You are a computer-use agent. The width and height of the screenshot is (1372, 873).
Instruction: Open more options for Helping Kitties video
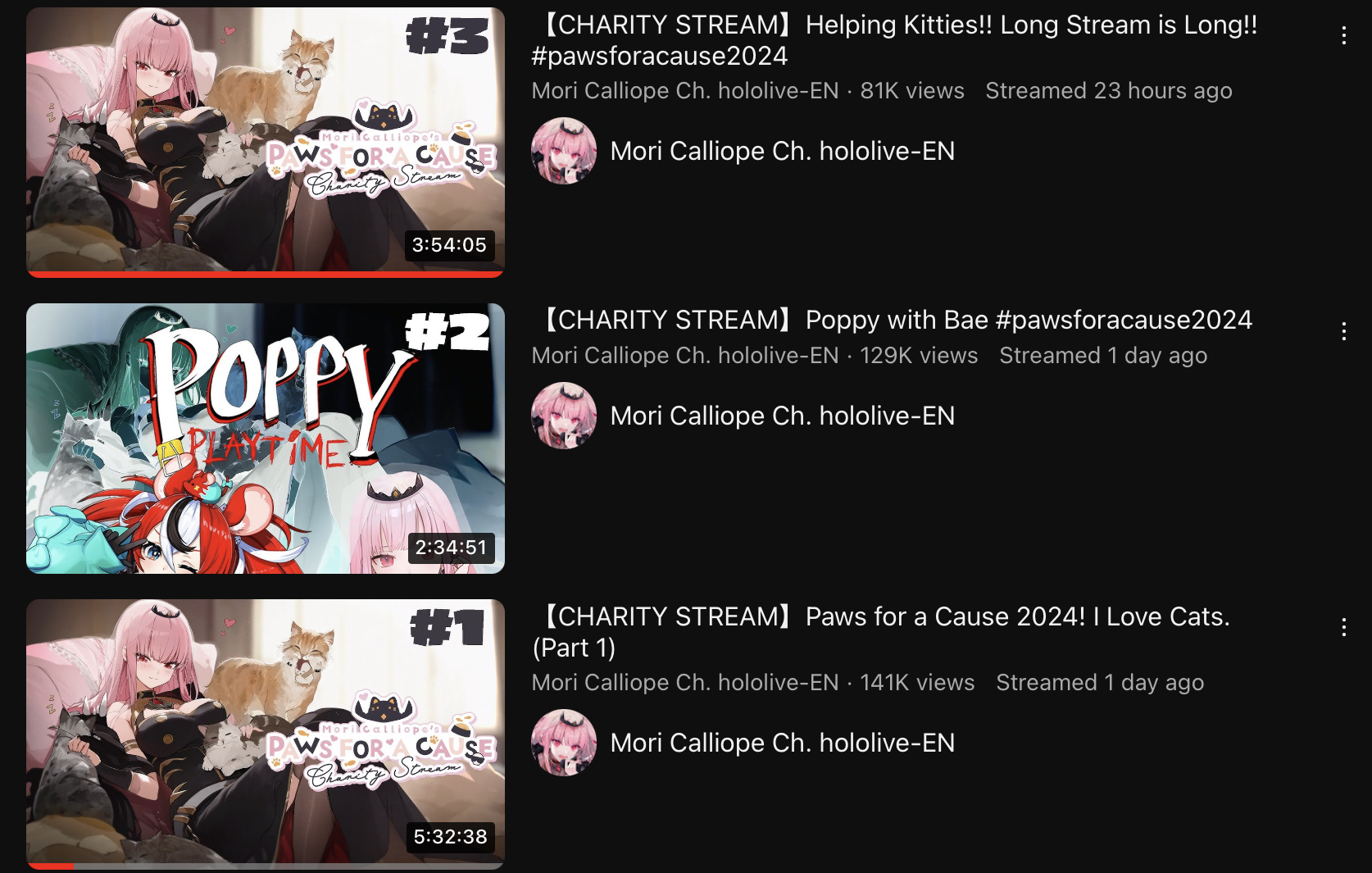(x=1343, y=35)
